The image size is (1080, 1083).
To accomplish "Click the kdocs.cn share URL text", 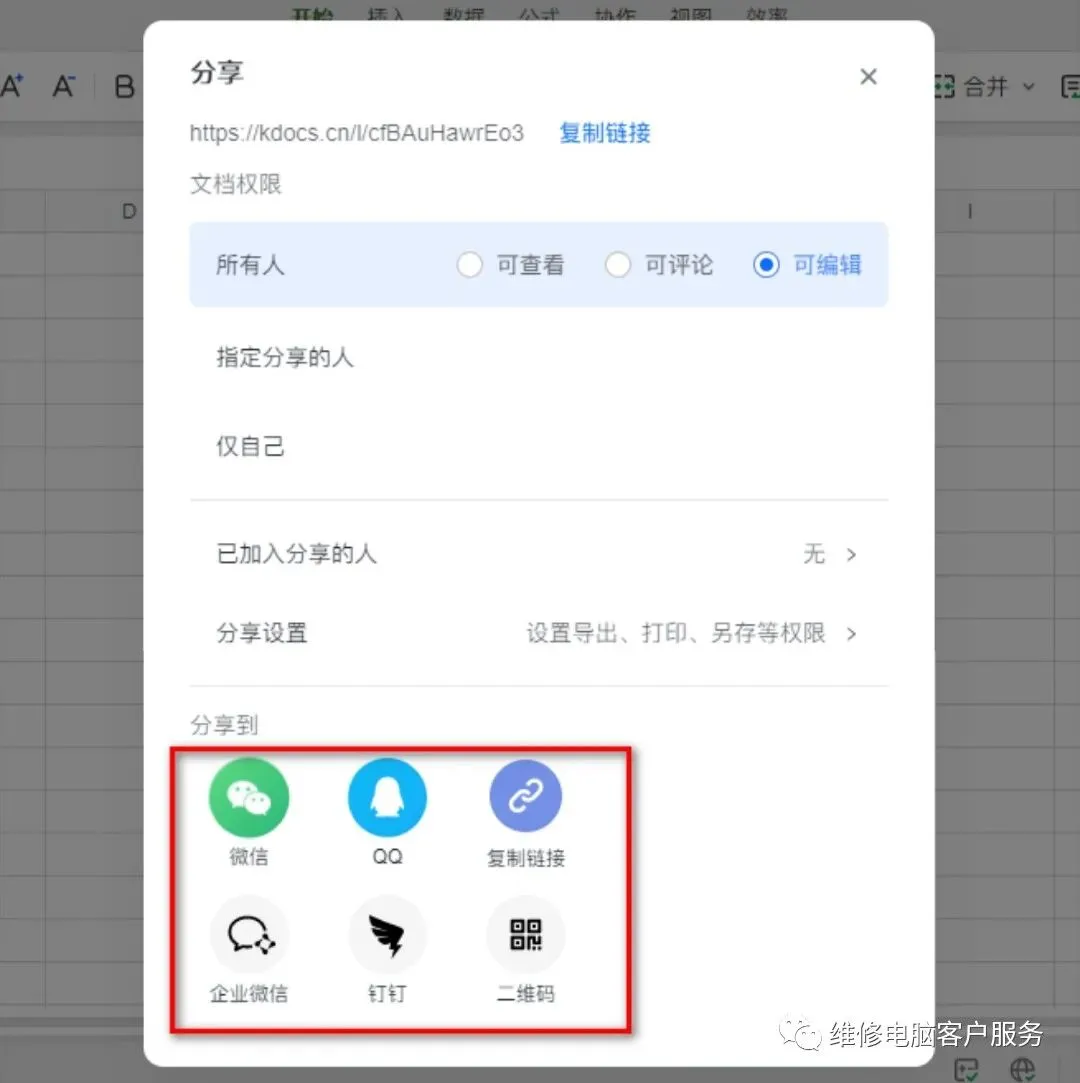I will pyautogui.click(x=356, y=133).
